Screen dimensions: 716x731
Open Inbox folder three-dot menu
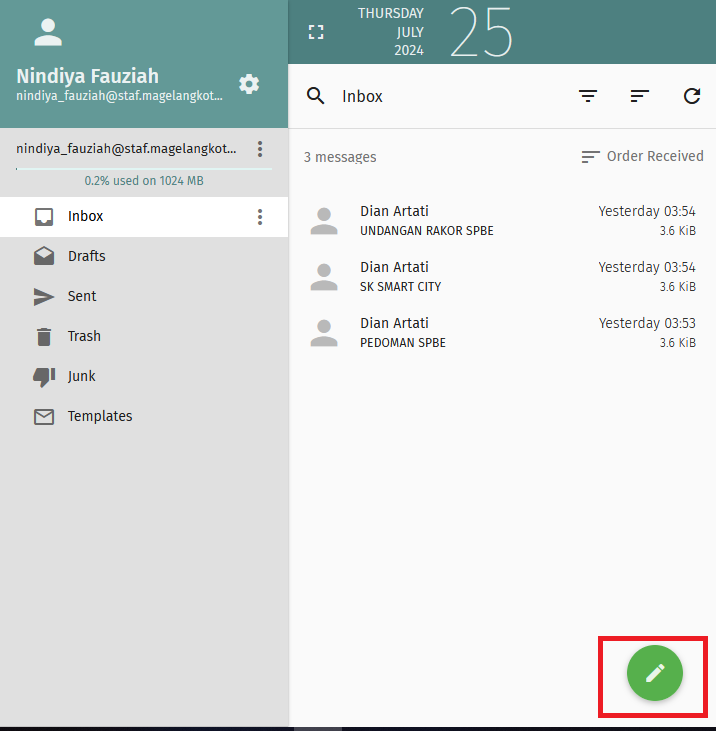point(260,217)
